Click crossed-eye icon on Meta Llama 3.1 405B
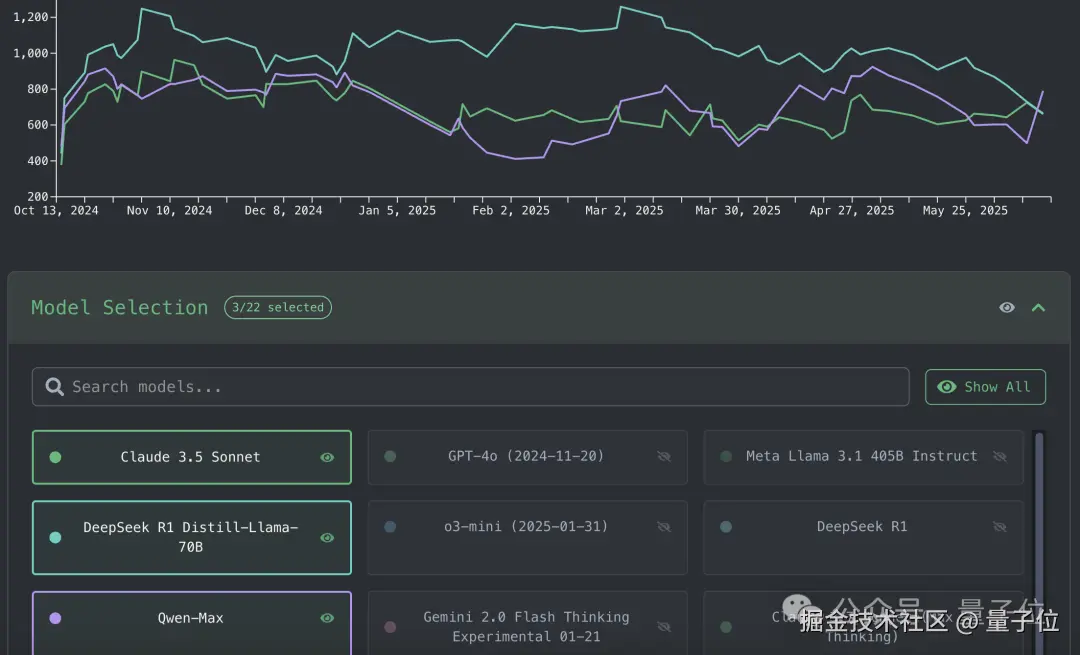The height and width of the screenshot is (655, 1080). (x=999, y=457)
